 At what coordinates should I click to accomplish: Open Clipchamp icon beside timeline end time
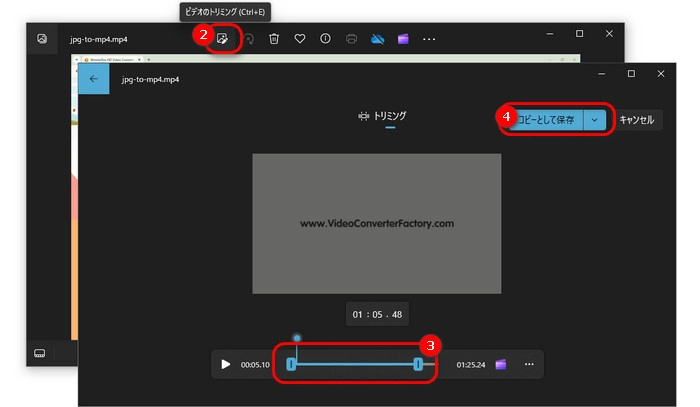click(x=501, y=364)
